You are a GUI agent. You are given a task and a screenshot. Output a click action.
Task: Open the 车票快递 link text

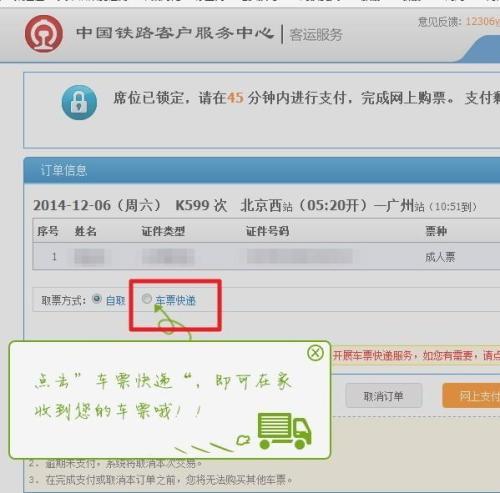point(176,300)
